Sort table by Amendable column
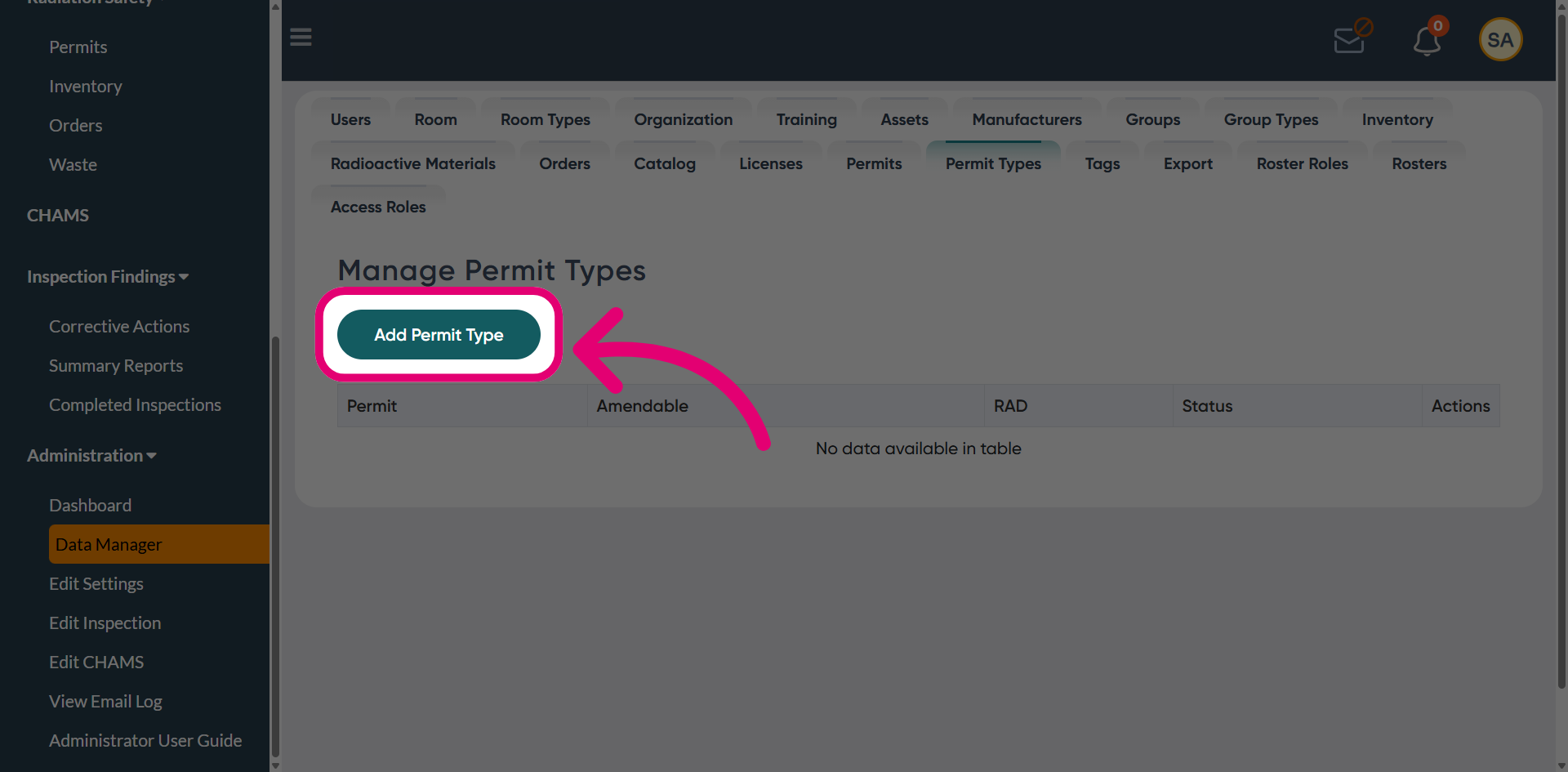 786,406
